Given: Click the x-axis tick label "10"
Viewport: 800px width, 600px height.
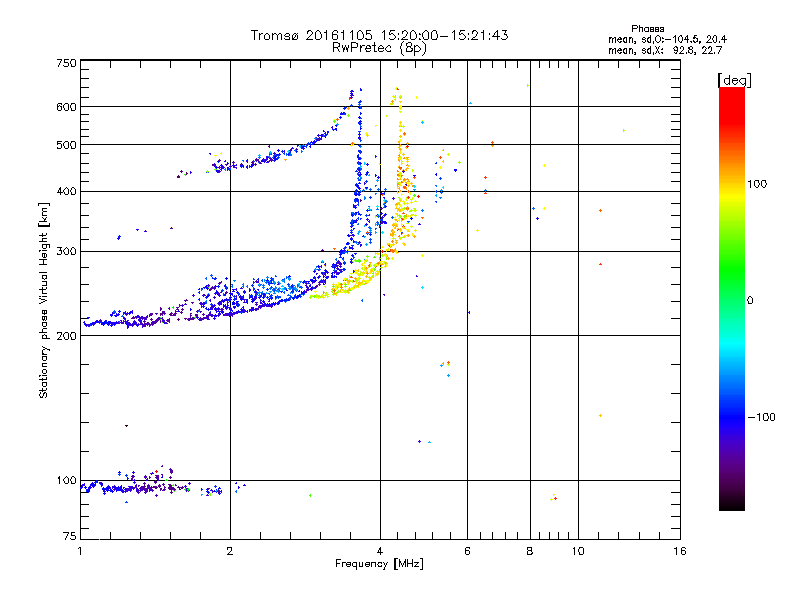Looking at the screenshot, I should (578, 551).
